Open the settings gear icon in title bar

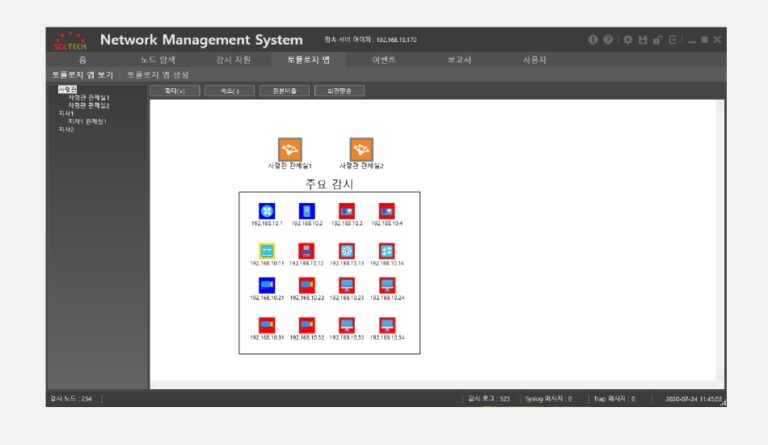pos(627,40)
